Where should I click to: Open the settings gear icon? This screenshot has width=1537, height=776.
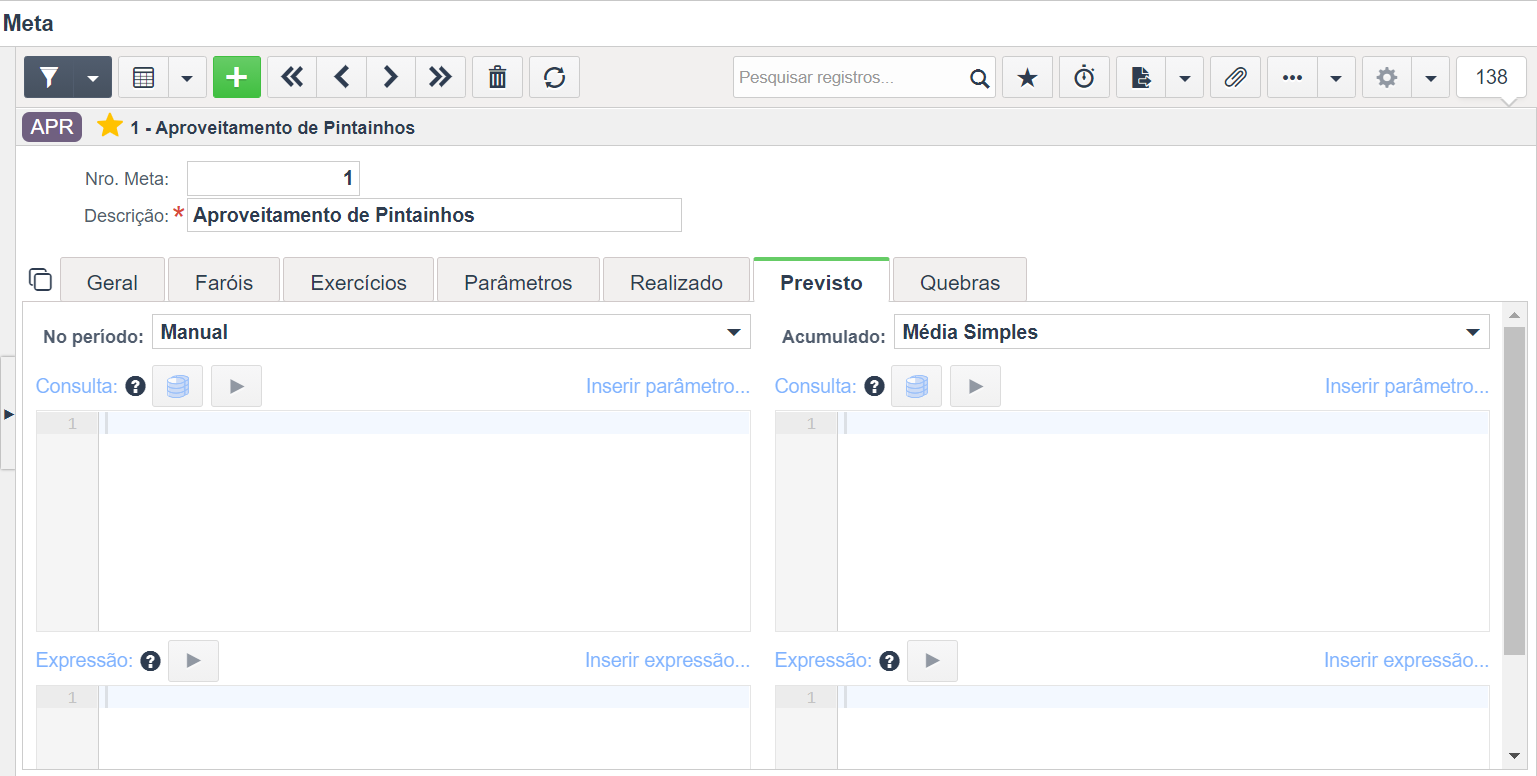[1386, 77]
